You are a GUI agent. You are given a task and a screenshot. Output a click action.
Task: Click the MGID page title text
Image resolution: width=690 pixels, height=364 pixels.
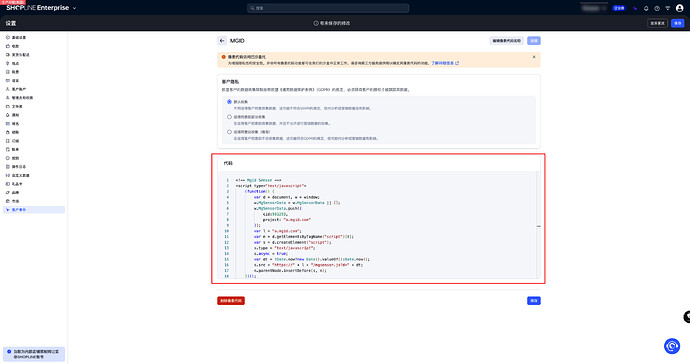point(237,40)
